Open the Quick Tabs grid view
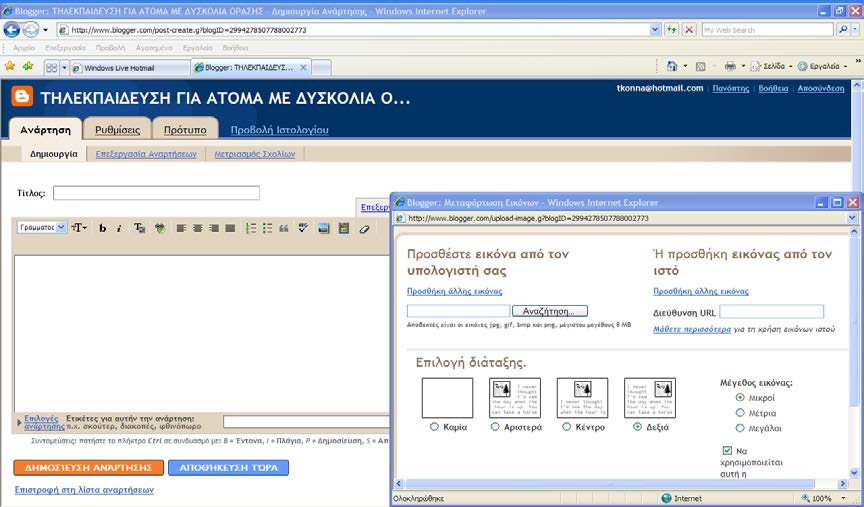Screen dimensions: 864x507 coord(51,68)
